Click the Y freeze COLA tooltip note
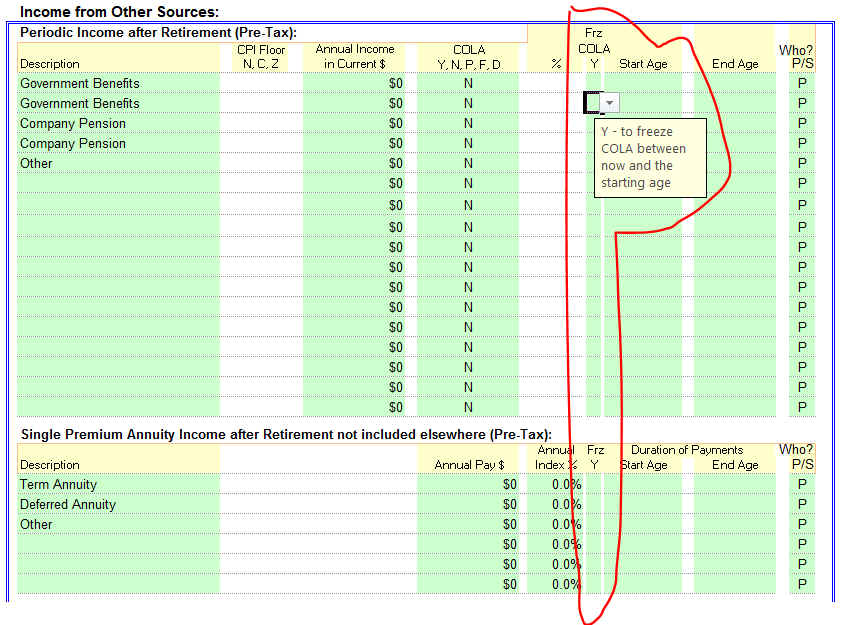Screen dimensions: 844x625 pyautogui.click(x=649, y=157)
